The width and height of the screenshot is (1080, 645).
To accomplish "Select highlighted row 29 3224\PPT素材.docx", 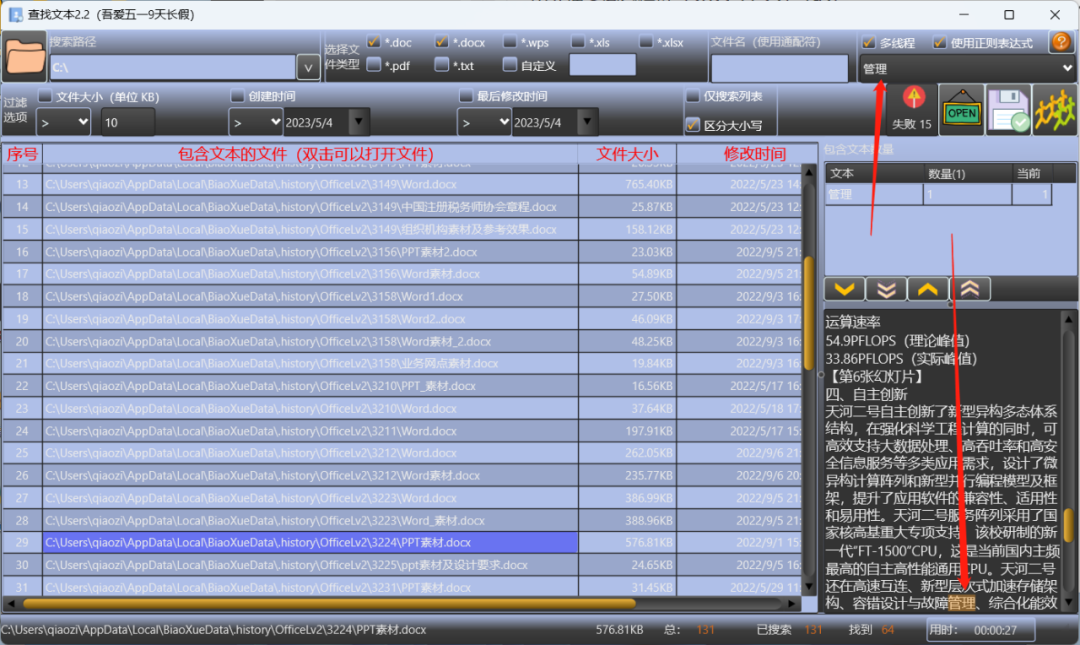I will [402, 542].
